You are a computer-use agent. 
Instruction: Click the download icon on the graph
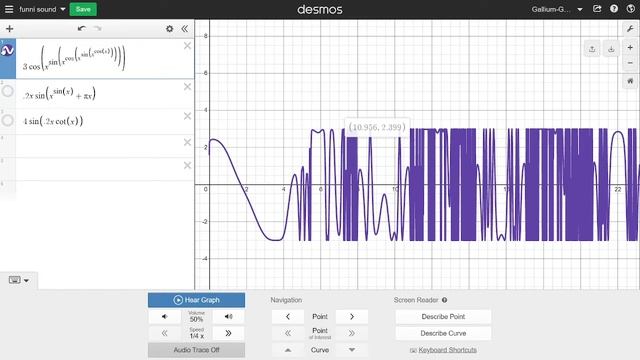(611, 49)
